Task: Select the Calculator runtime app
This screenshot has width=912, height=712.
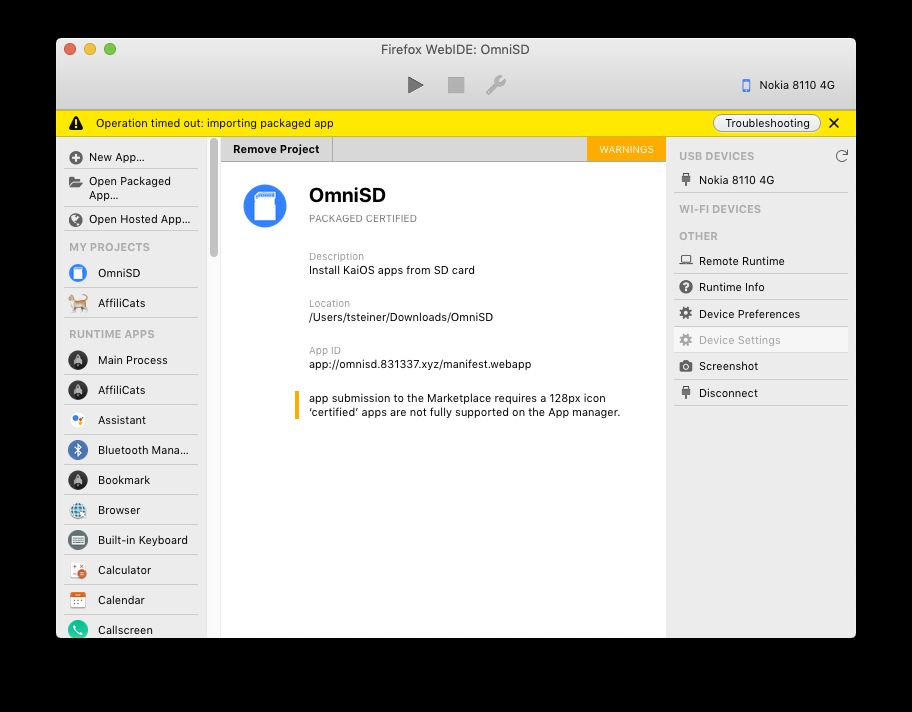Action: [x=124, y=570]
